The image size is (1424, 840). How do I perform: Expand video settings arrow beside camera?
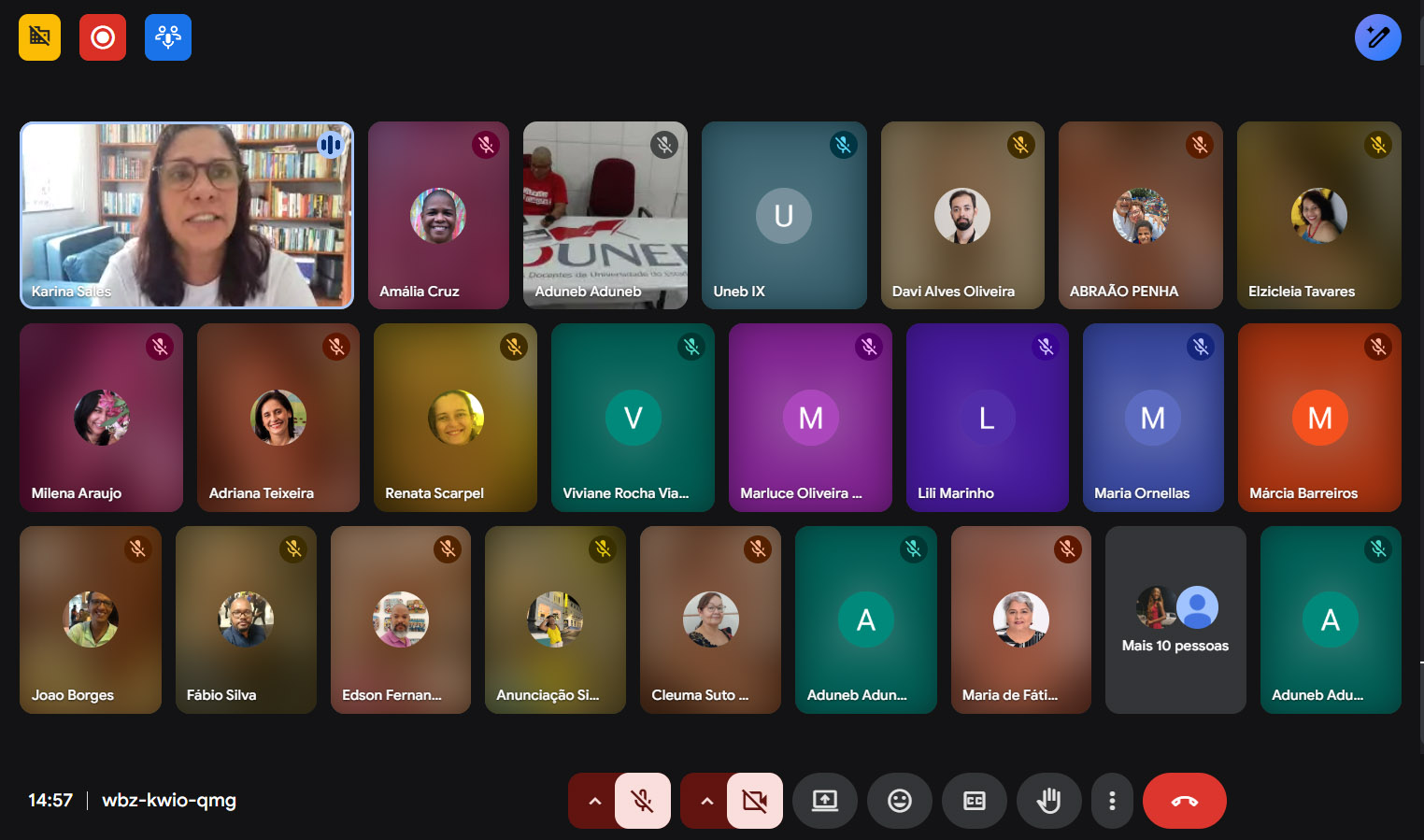pos(706,801)
